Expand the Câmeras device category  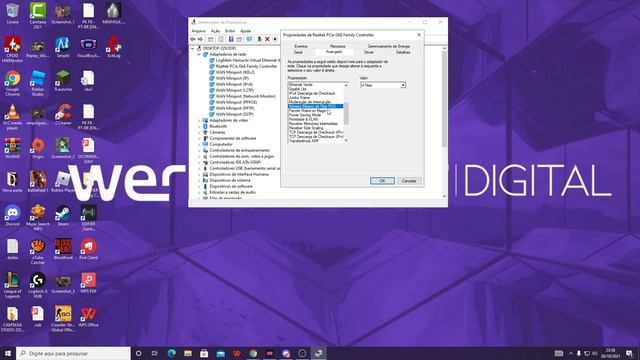pos(199,132)
